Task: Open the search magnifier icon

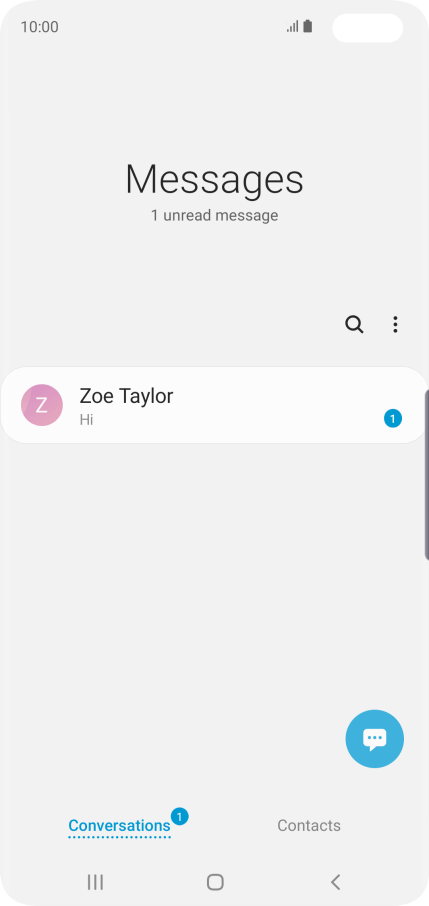Action: click(354, 325)
